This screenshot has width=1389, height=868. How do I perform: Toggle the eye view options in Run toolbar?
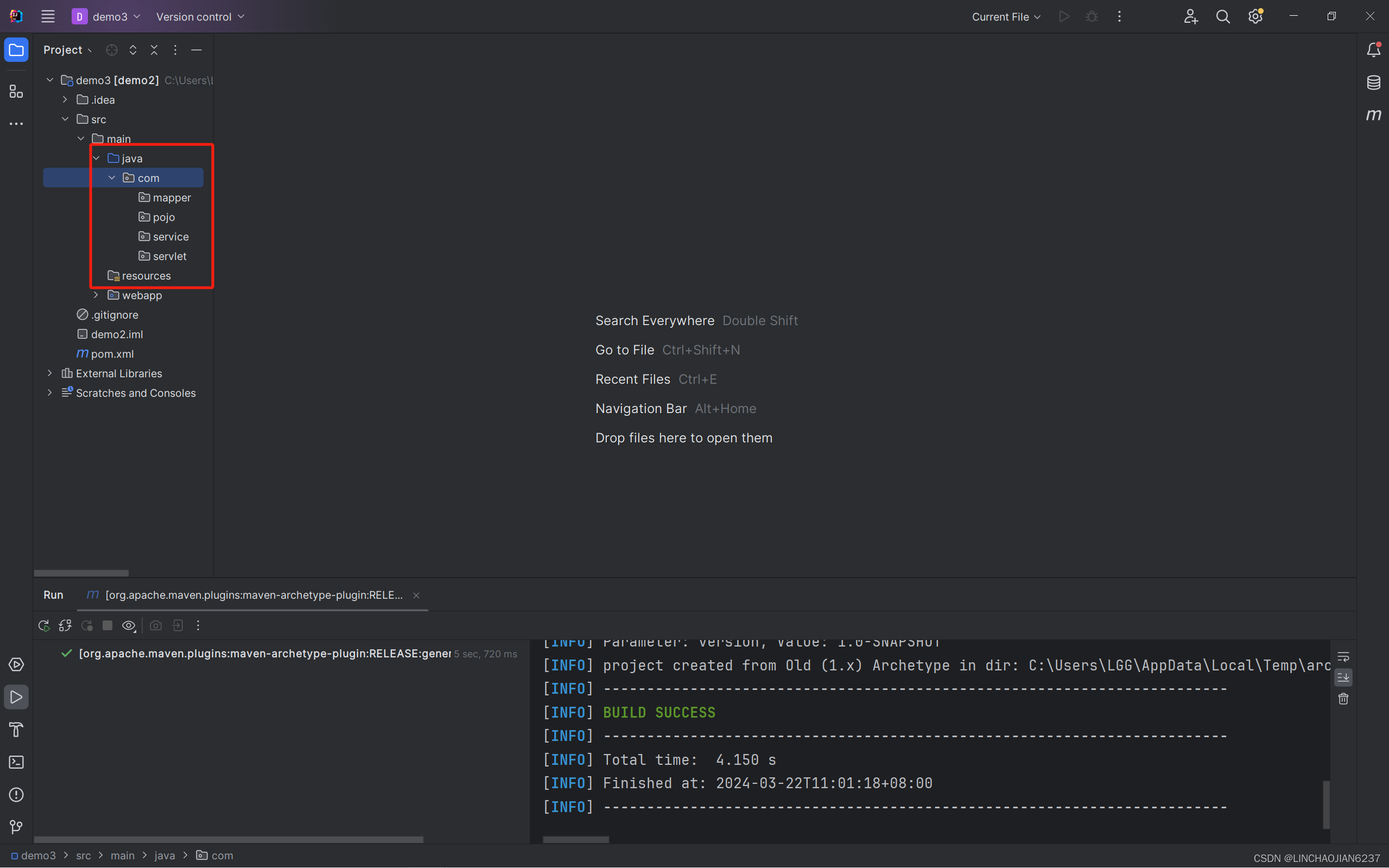pos(129,625)
